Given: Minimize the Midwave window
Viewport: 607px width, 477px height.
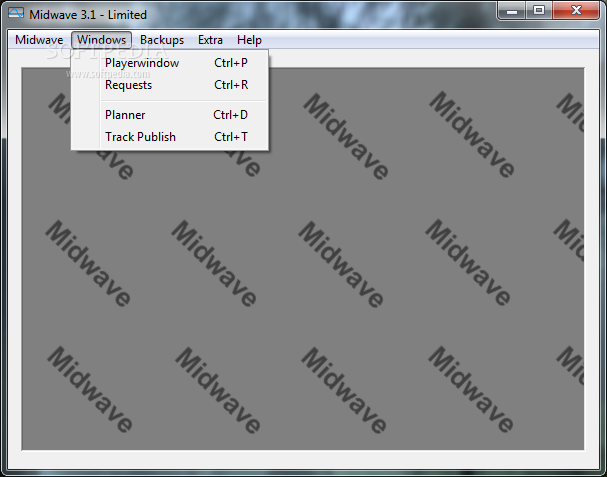Looking at the screenshot, I should pos(512,10).
